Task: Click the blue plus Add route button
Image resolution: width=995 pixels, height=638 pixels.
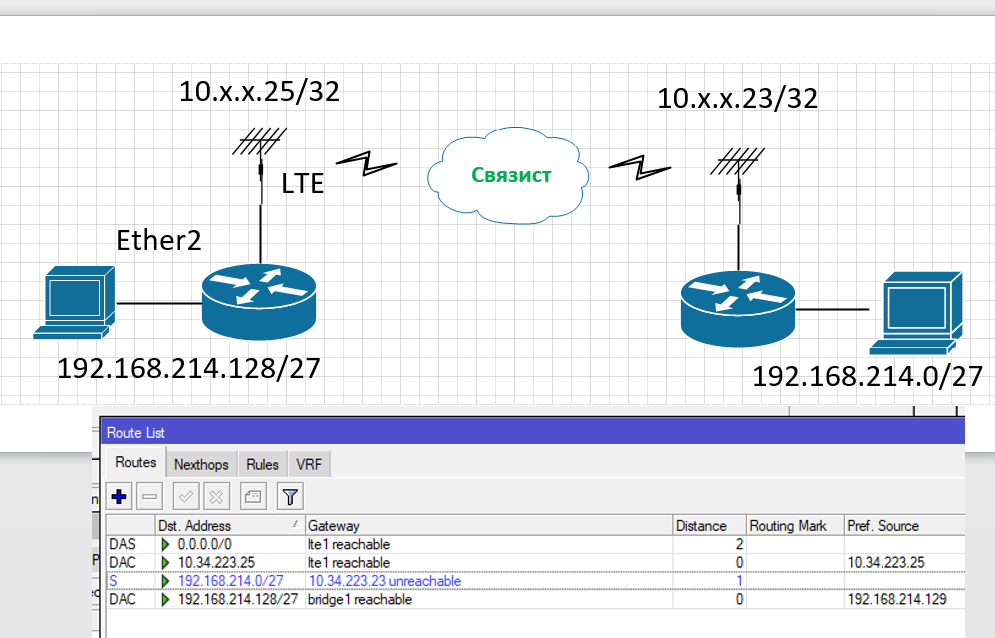Action: coord(119,496)
